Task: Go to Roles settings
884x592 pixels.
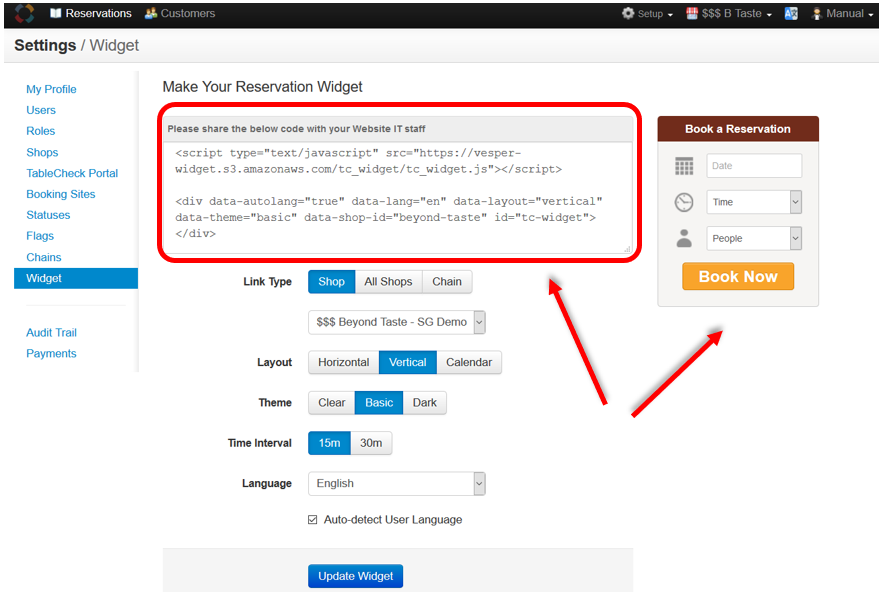Action: tap(41, 131)
